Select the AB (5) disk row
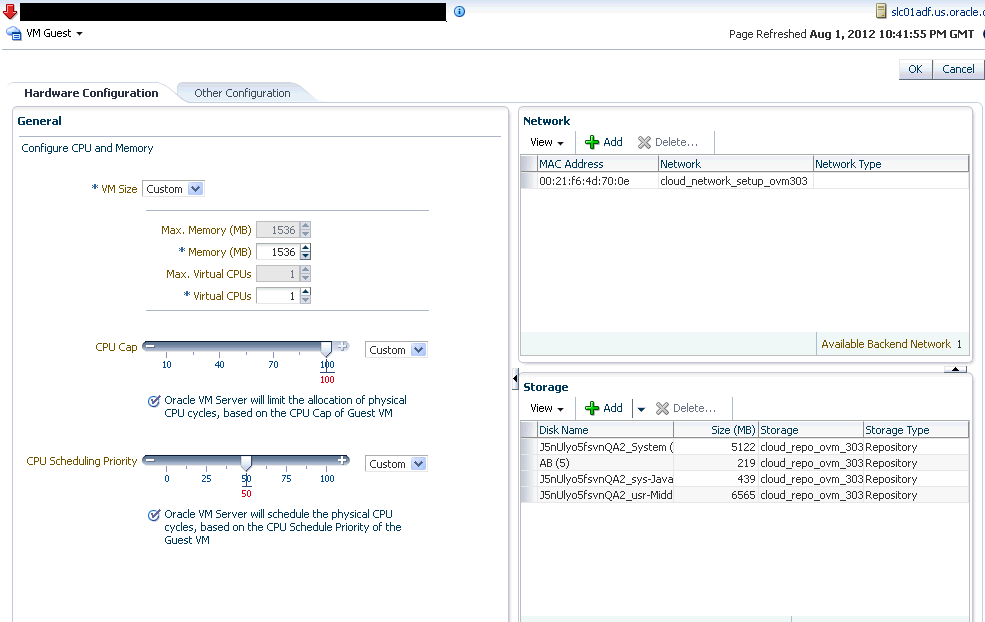Image resolution: width=985 pixels, height=622 pixels. 744,463
